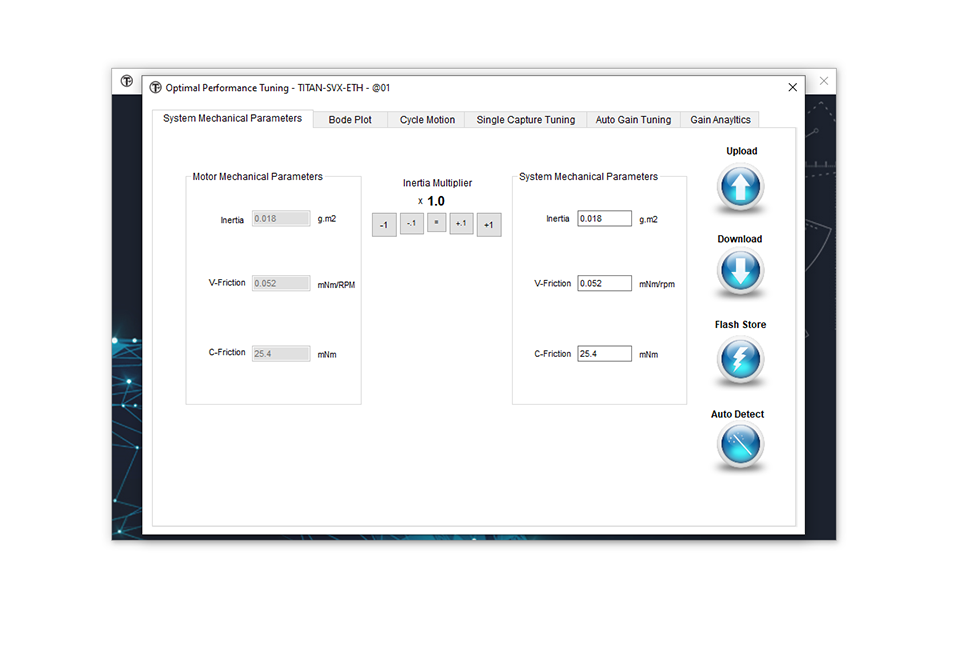The width and height of the screenshot is (968, 646).
Task: Select the Auto Gain Tuning tab
Action: point(633,120)
